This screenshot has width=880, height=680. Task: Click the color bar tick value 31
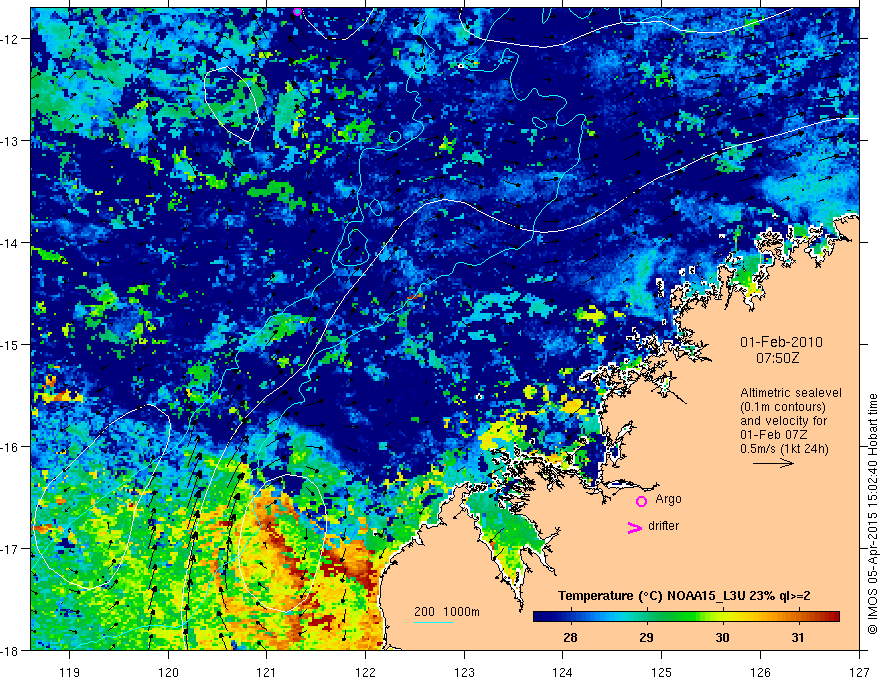click(798, 637)
